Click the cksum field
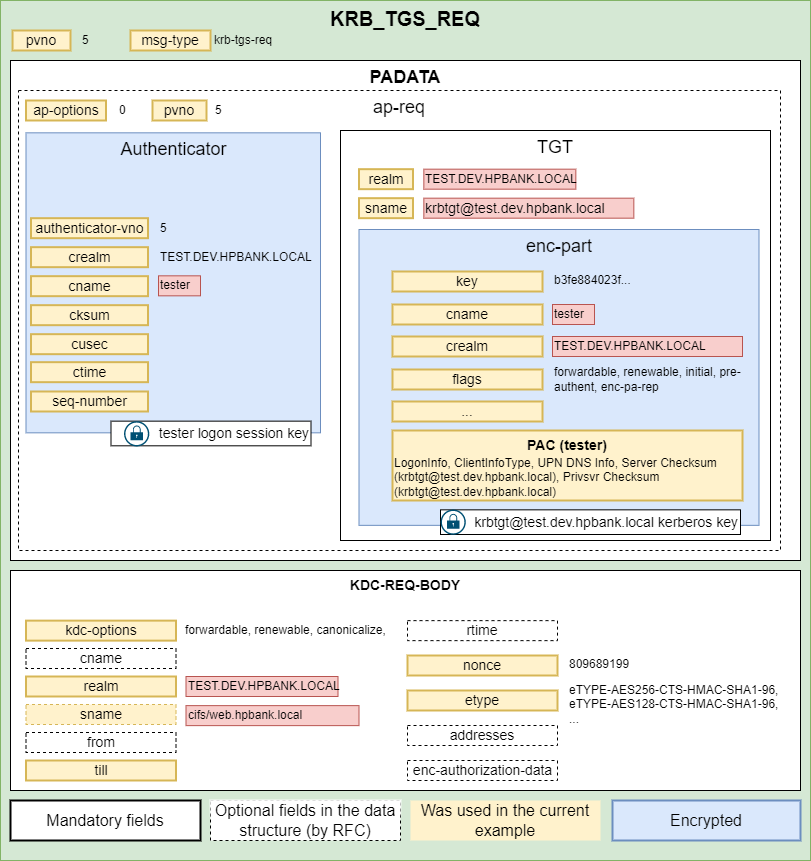The height and width of the screenshot is (861, 811). click(90, 315)
